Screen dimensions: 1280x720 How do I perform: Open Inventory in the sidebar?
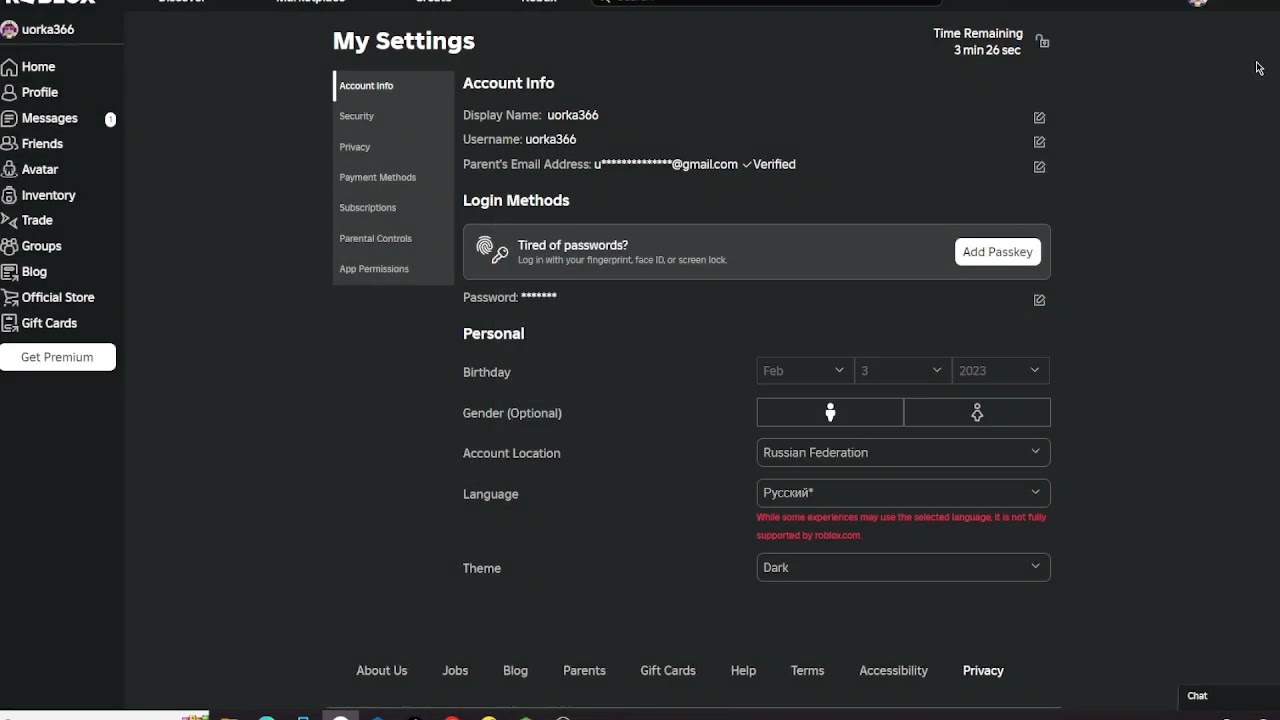38,195
